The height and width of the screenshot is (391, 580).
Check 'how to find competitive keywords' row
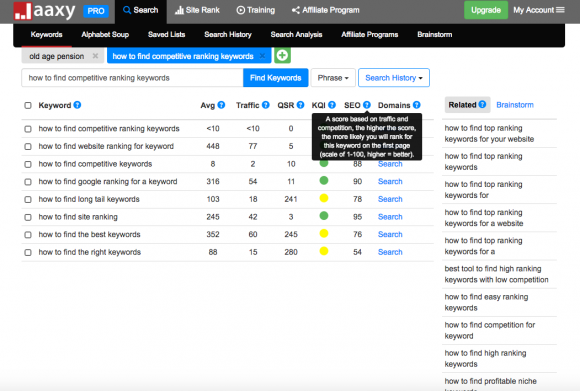(28, 164)
